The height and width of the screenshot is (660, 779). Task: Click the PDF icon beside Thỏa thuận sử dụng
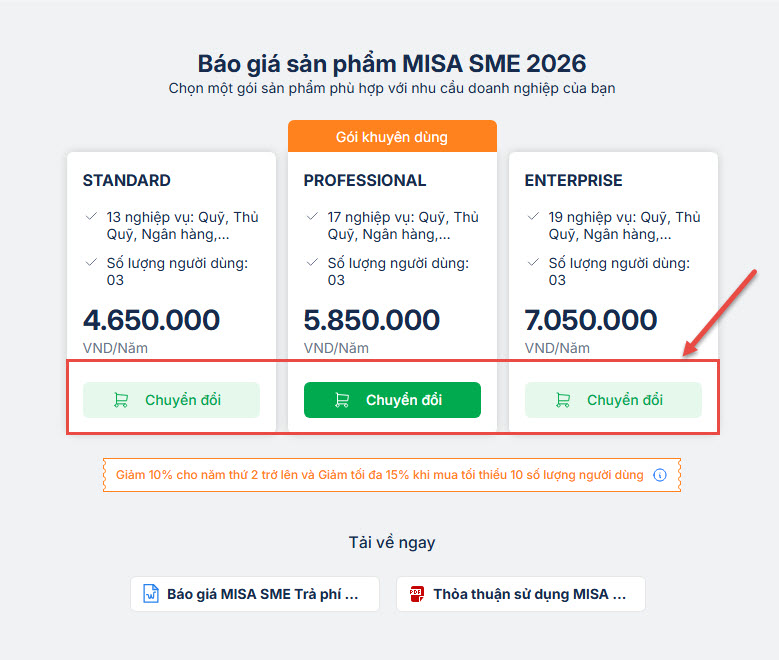pos(417,594)
